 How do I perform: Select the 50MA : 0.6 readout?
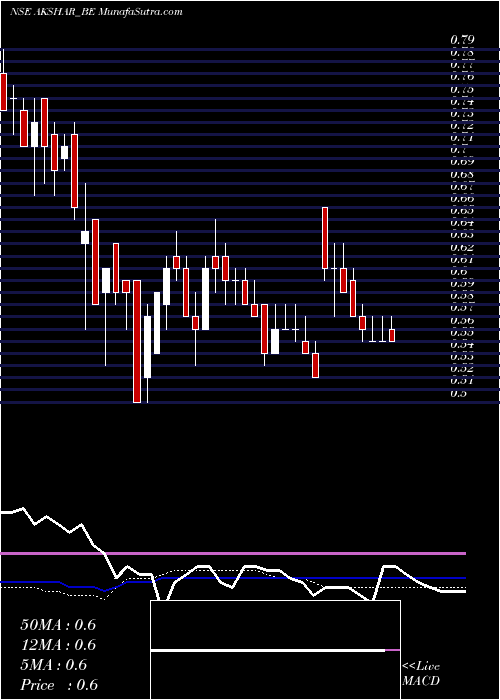(x=58, y=625)
